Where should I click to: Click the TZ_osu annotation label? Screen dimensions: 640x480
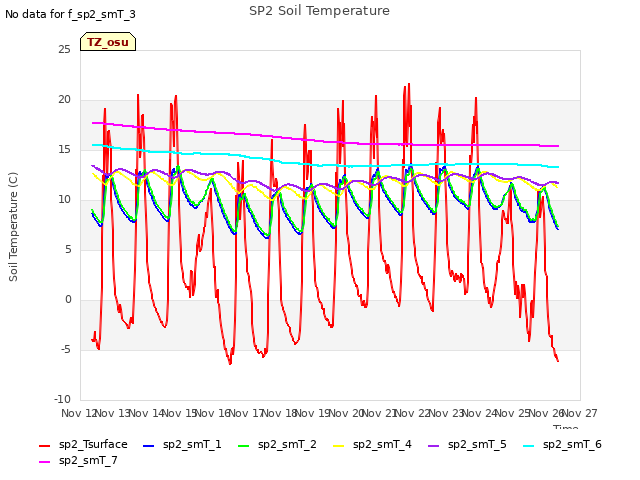108,42
